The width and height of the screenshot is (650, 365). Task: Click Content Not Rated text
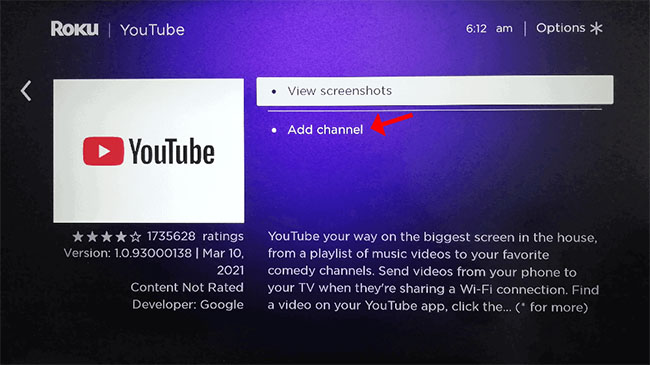click(187, 287)
